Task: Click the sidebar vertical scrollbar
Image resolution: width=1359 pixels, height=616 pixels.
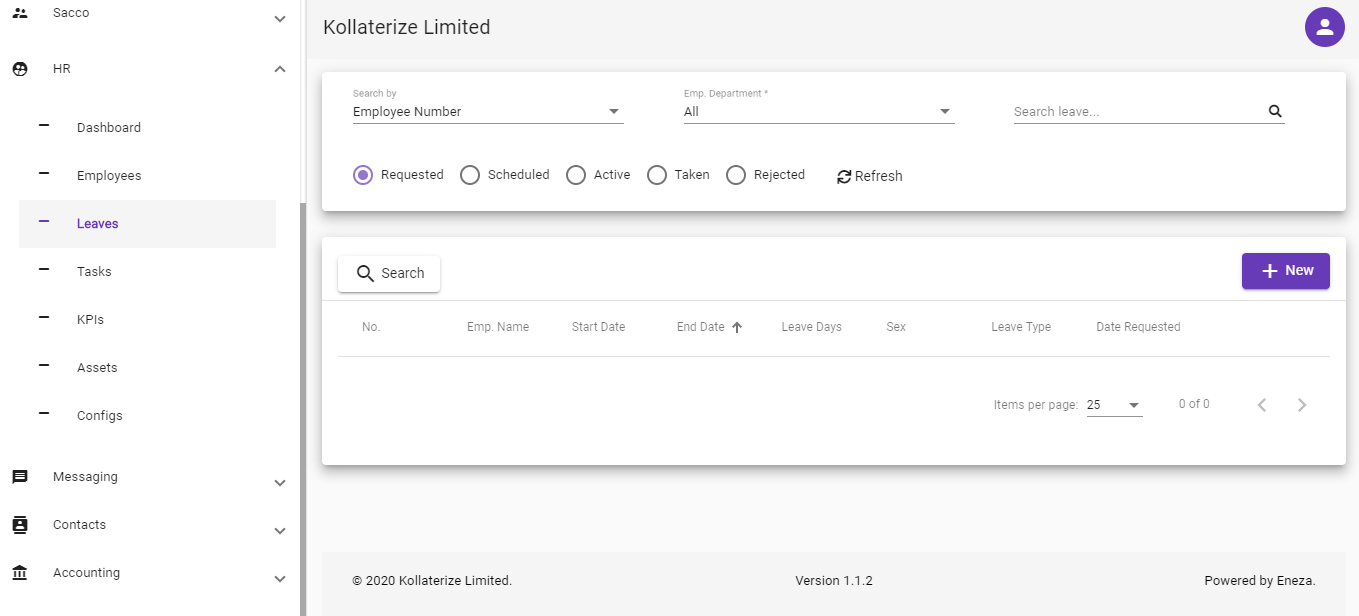Action: 303,408
